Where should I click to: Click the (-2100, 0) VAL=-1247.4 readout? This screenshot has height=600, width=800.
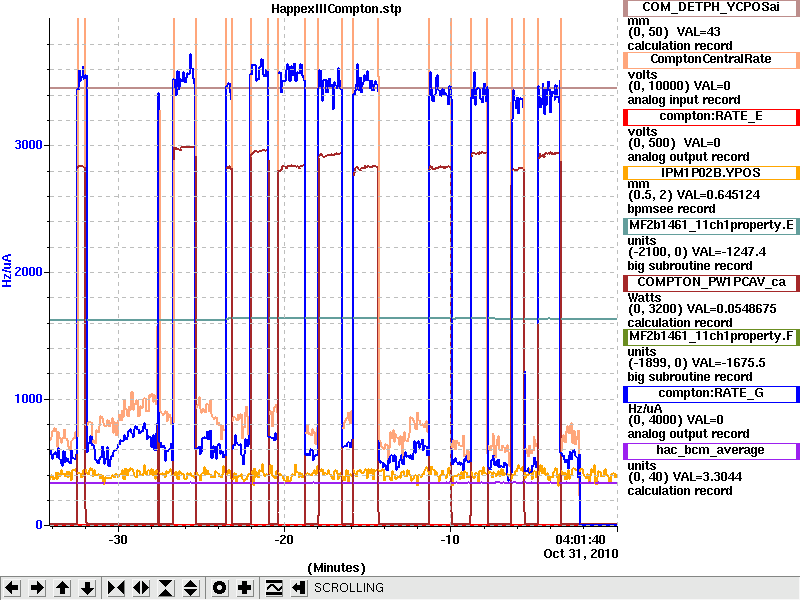pyautogui.click(x=696, y=252)
